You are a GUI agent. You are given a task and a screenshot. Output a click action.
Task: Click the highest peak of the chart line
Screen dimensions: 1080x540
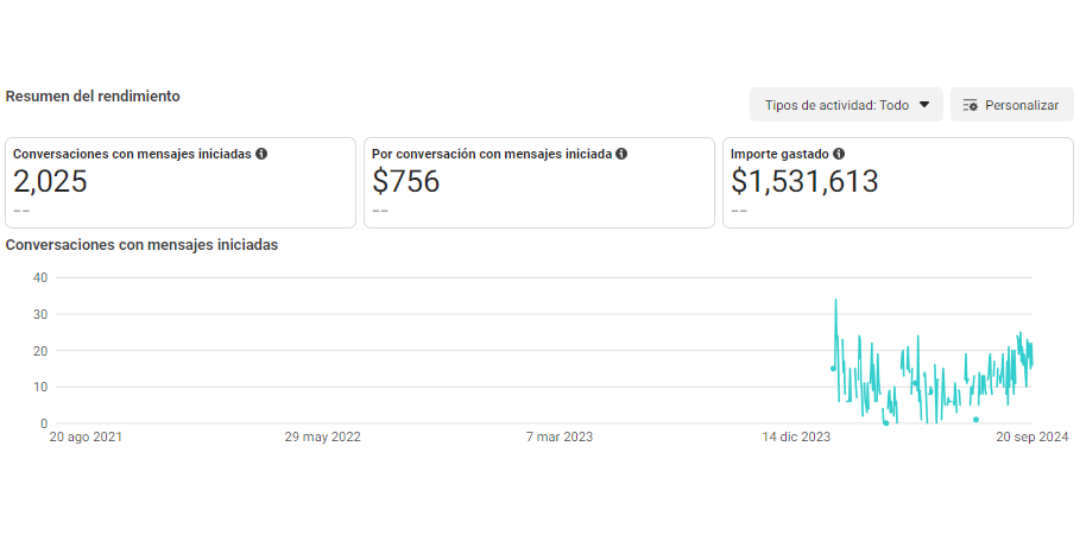pyautogui.click(x=835, y=300)
